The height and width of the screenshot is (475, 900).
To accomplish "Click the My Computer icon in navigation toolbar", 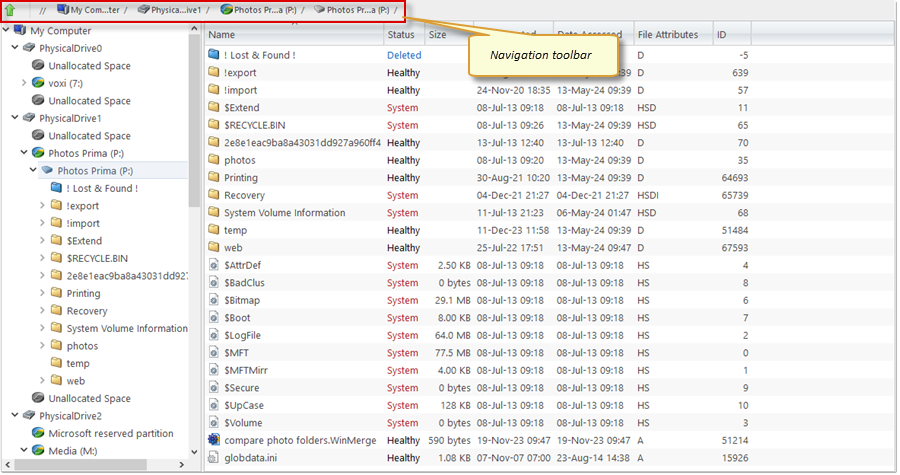I will pyautogui.click(x=63, y=9).
